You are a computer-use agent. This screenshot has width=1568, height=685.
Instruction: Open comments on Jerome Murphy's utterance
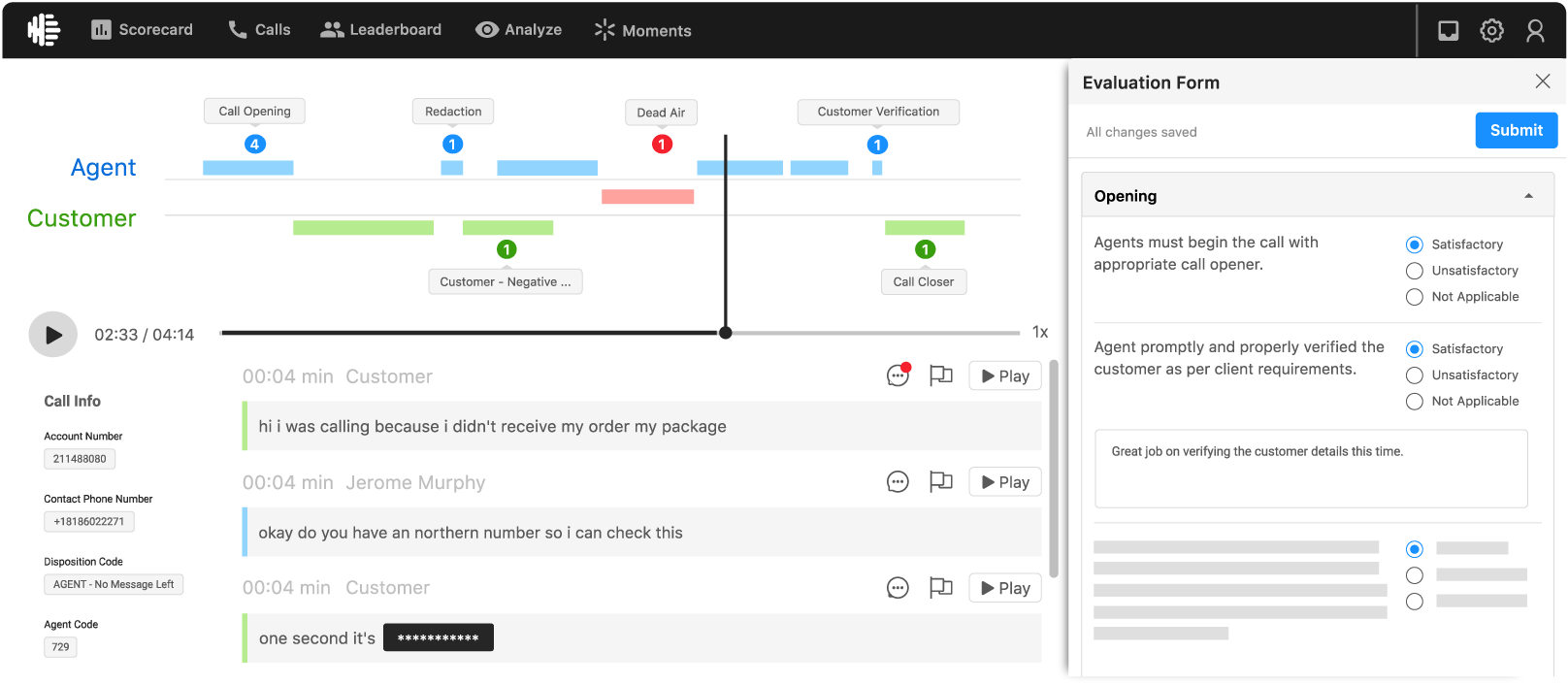click(898, 482)
